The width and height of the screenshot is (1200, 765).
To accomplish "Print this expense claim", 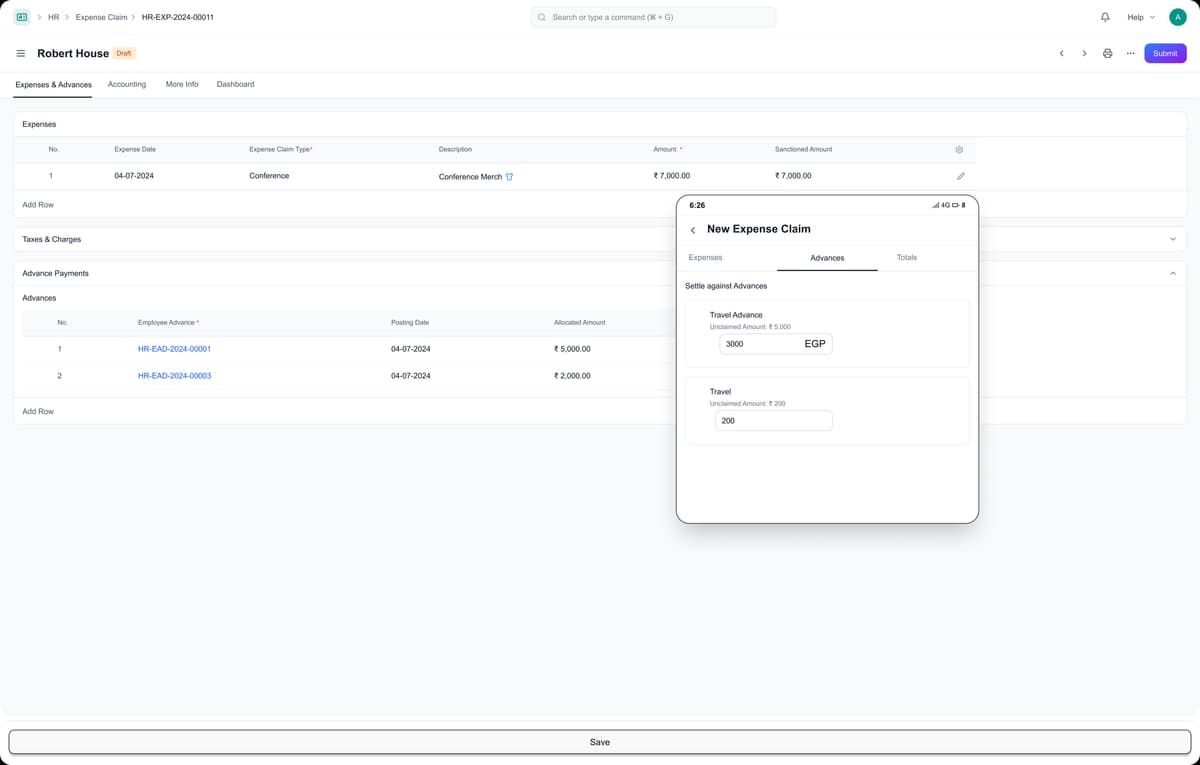I will pyautogui.click(x=1107, y=53).
